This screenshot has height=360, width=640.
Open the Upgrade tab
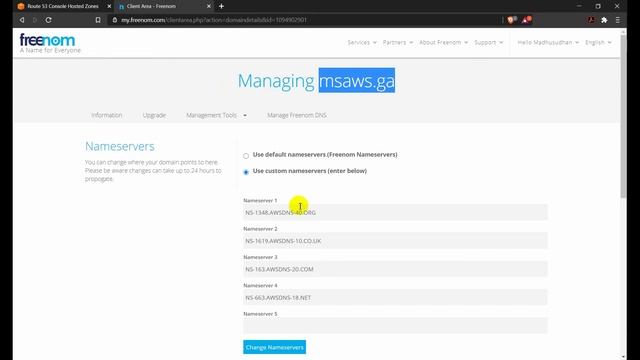pyautogui.click(x=154, y=115)
